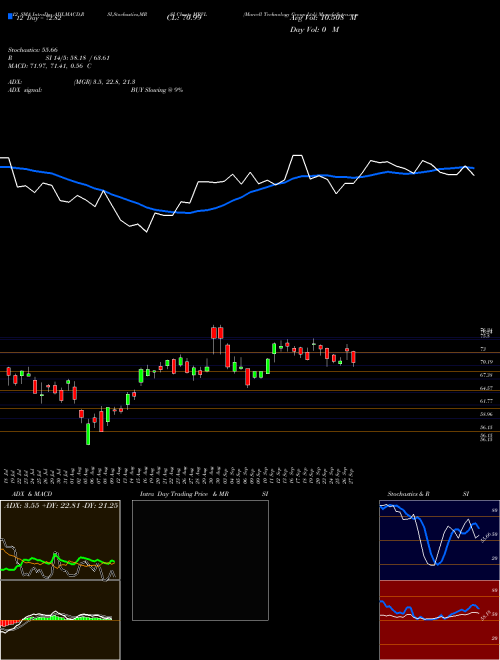
Task: Click the 'BUY Slowing @ 9%' signal text
Action: pyautogui.click(x=157, y=90)
